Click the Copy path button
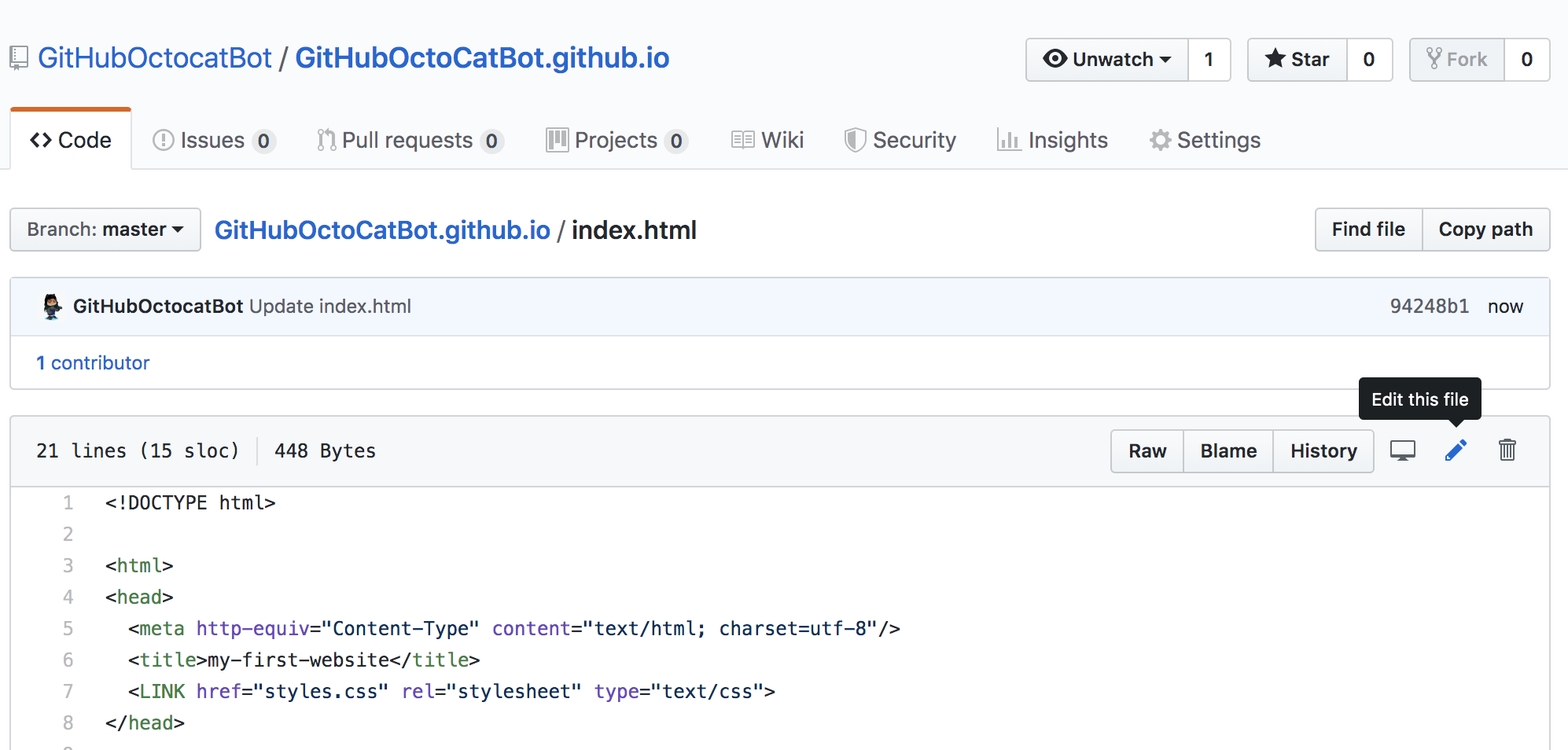This screenshot has height=750, width=1568. click(1485, 230)
